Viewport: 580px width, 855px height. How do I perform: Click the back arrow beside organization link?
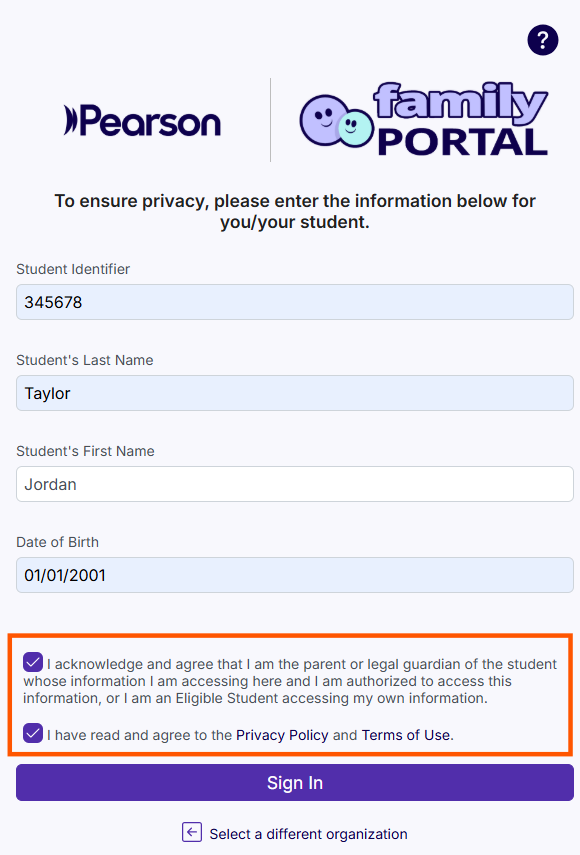tap(192, 832)
